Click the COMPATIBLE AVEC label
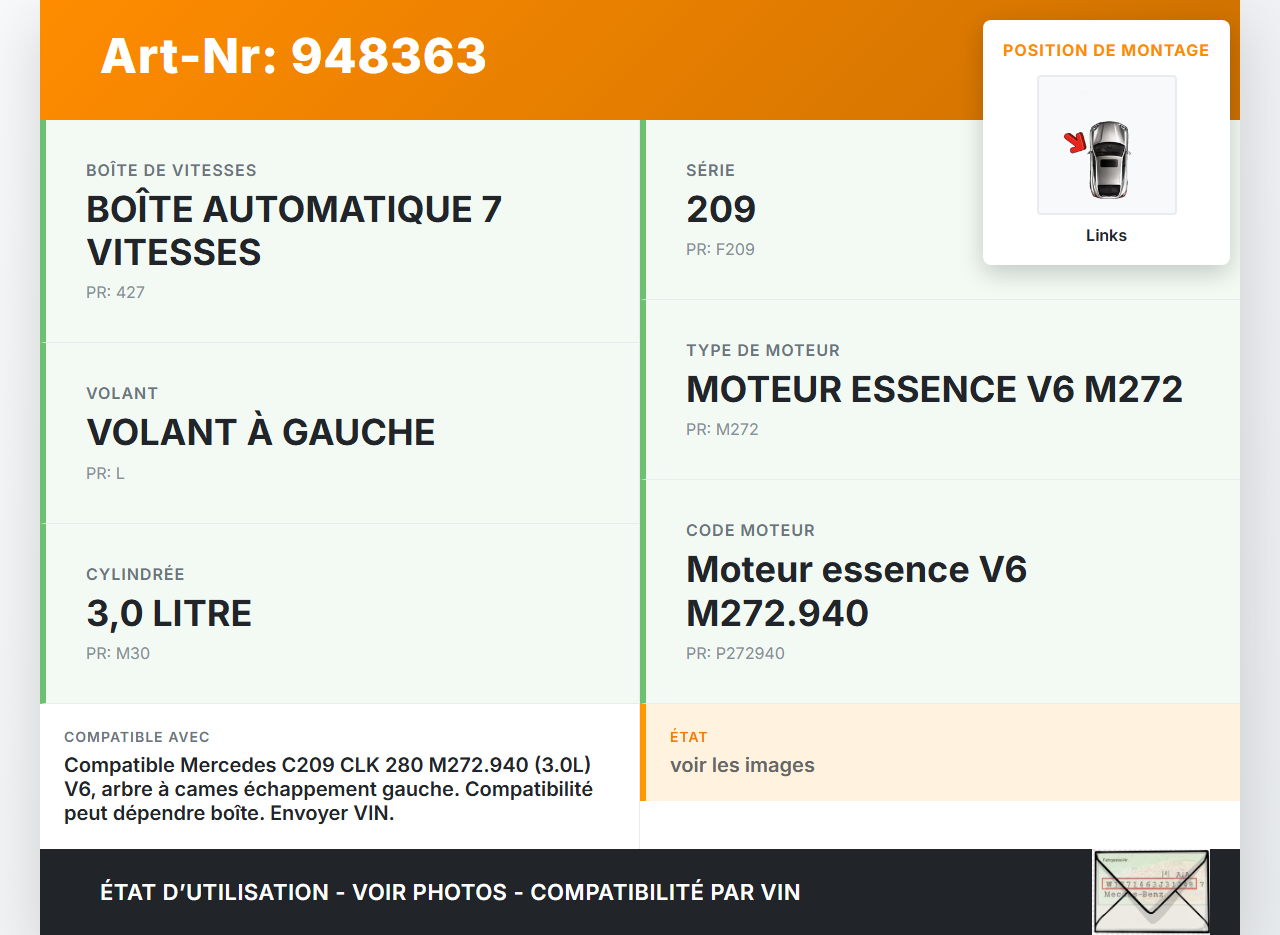 point(137,737)
